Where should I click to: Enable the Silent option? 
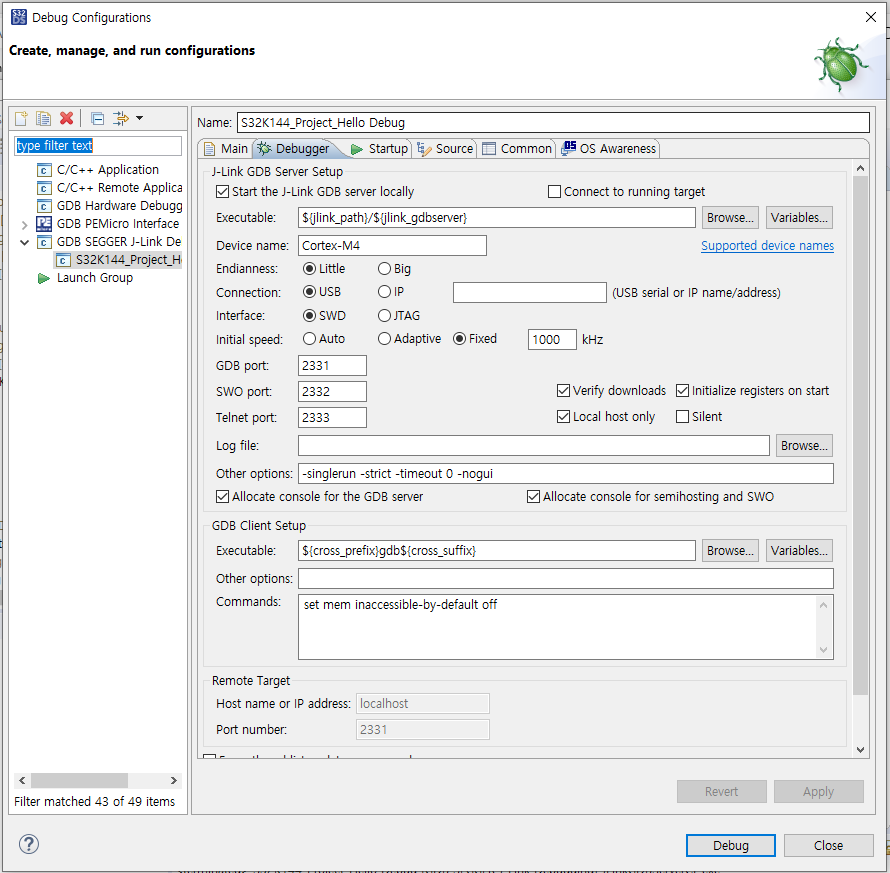683,416
